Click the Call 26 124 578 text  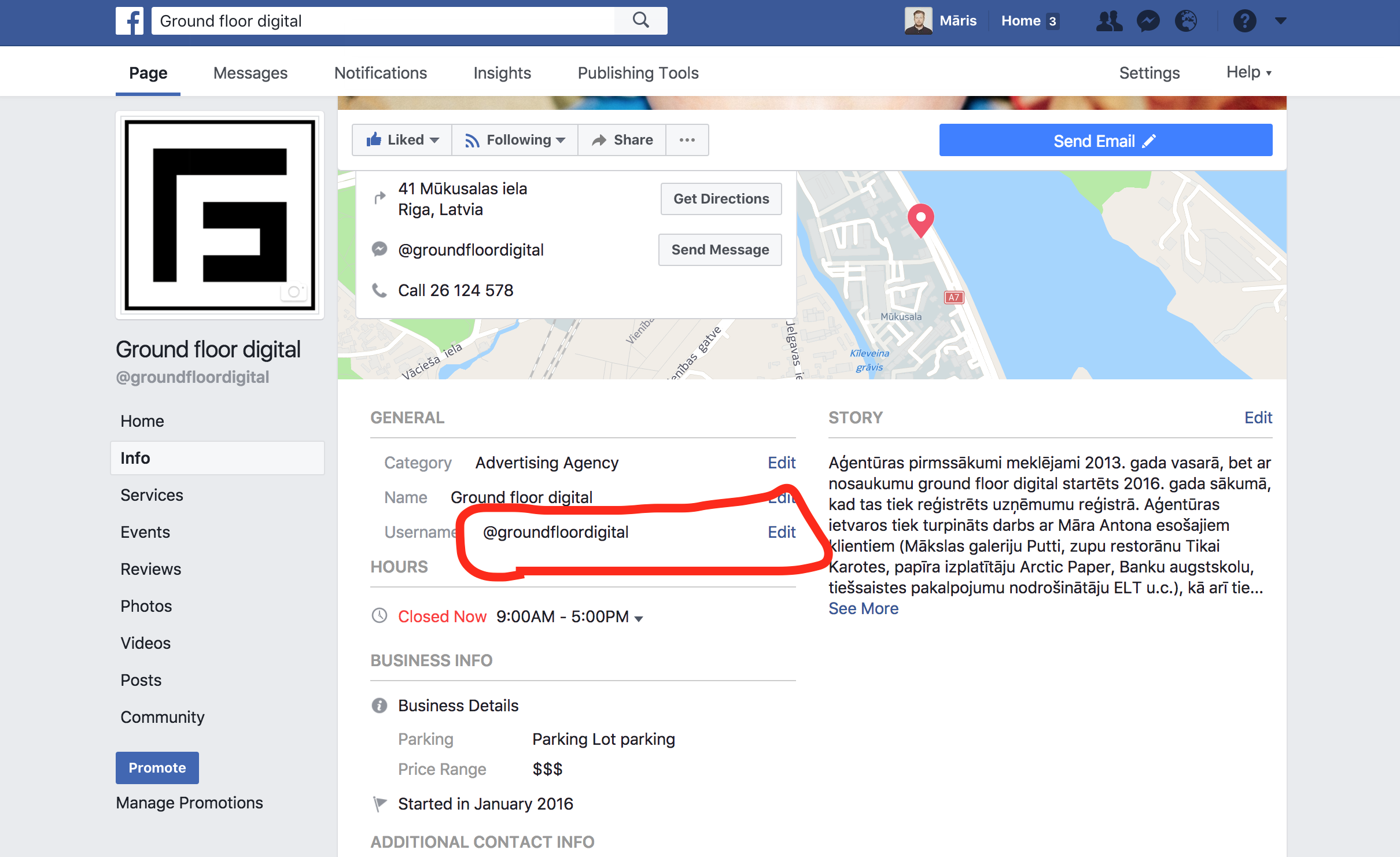(x=456, y=290)
